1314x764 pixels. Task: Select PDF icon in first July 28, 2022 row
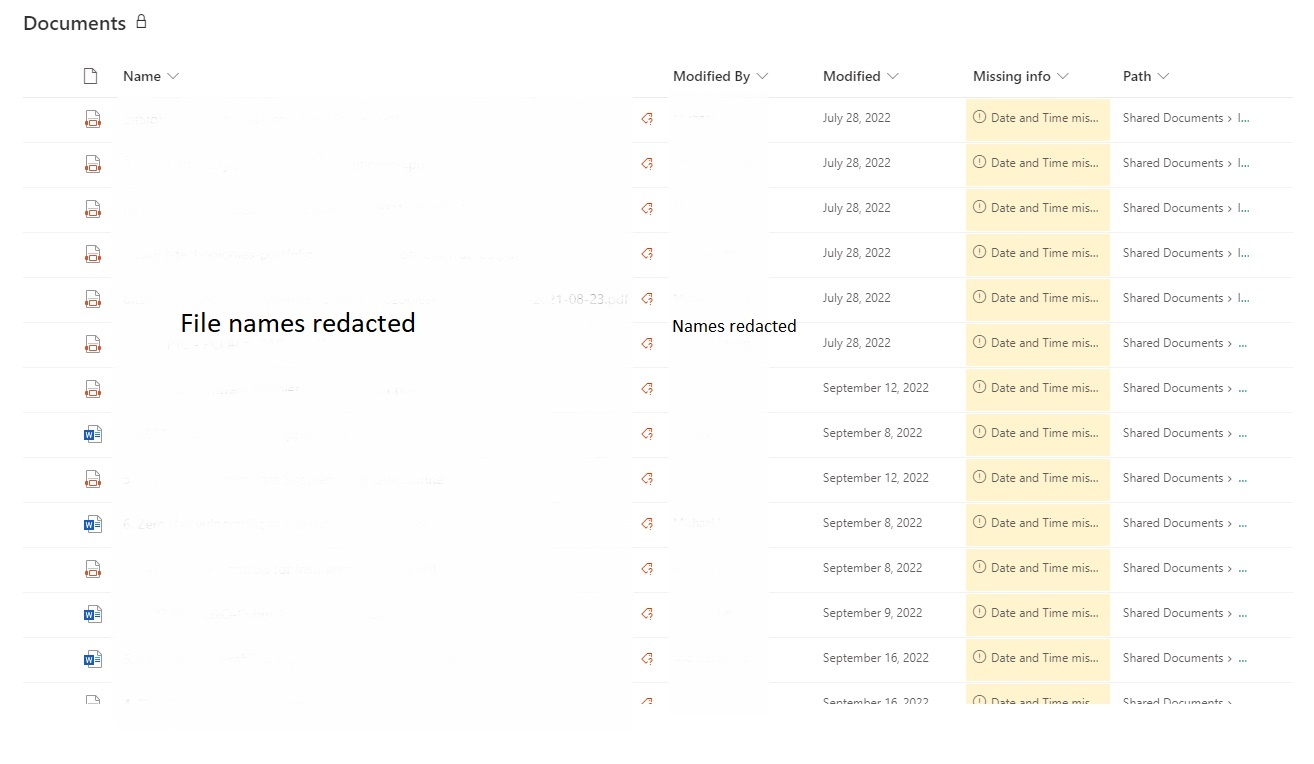point(93,119)
